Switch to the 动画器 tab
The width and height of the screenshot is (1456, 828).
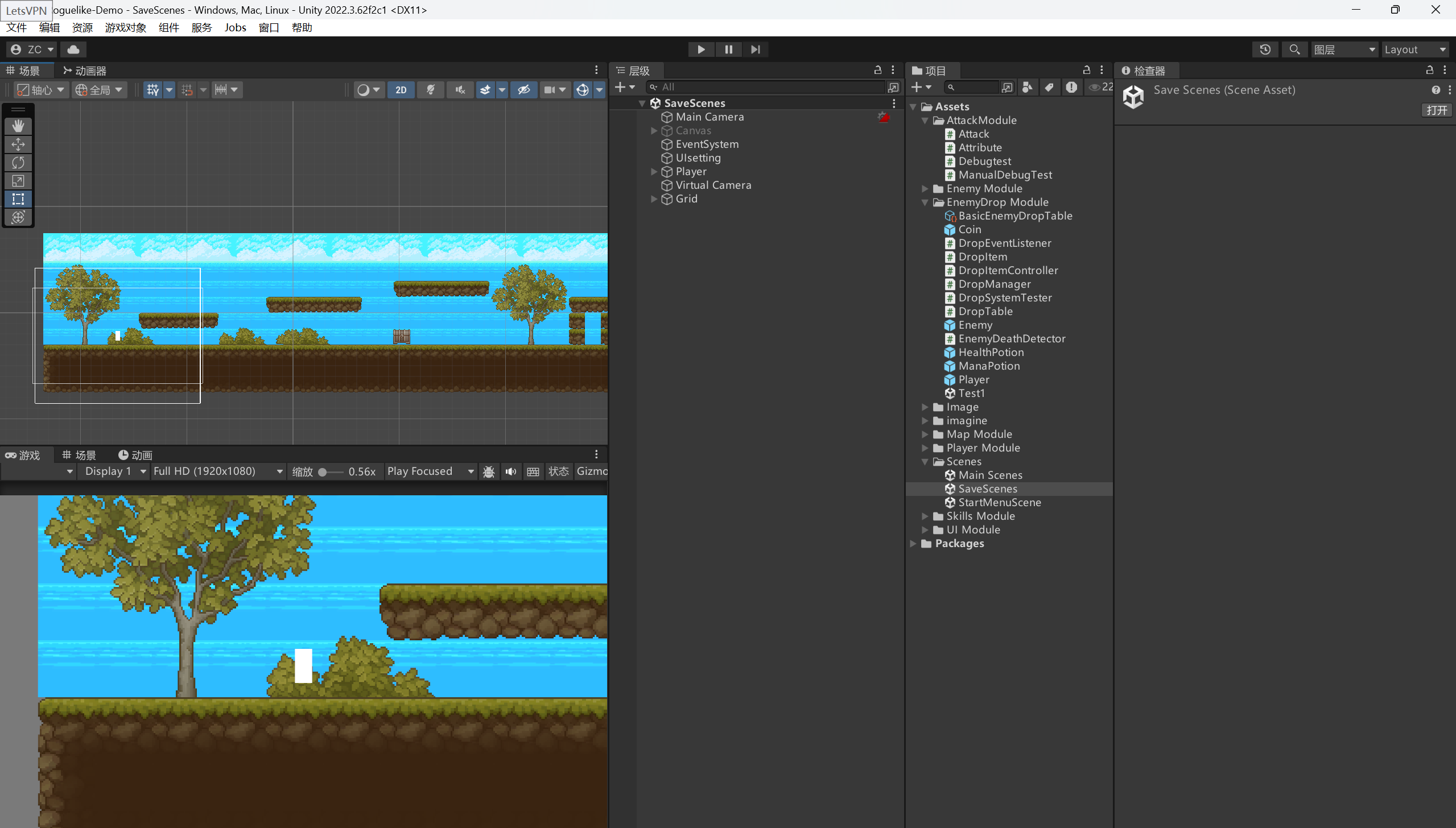[85, 71]
